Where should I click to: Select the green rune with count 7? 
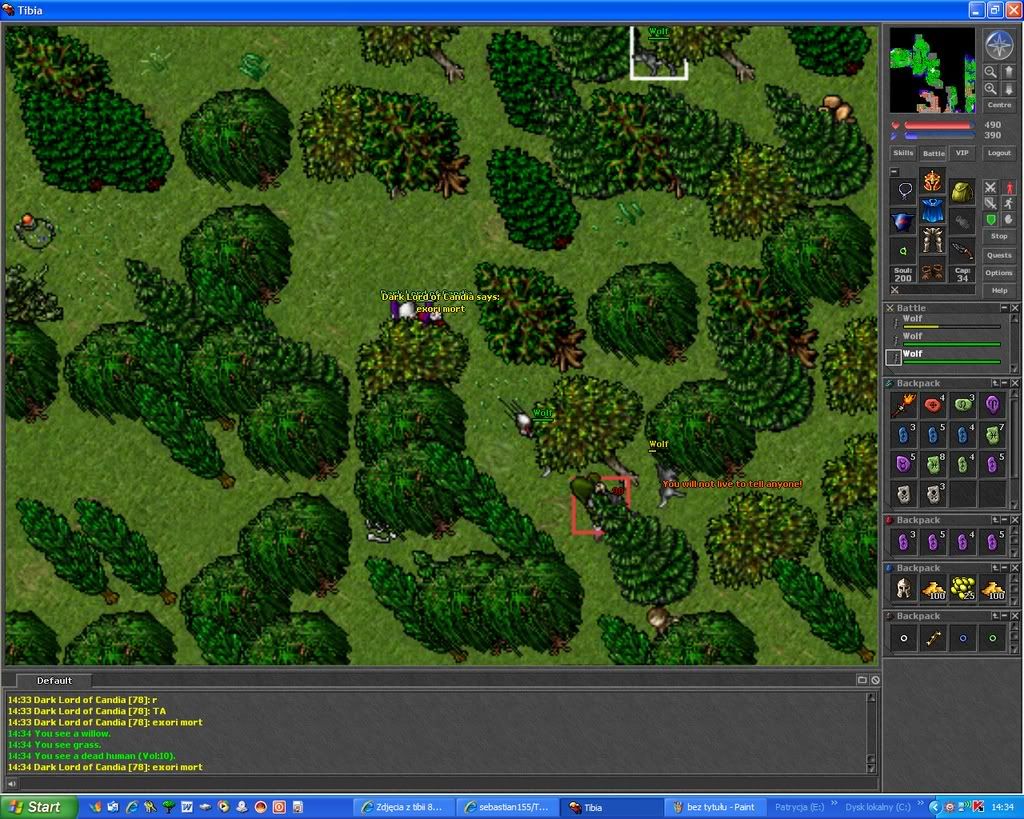coord(993,434)
